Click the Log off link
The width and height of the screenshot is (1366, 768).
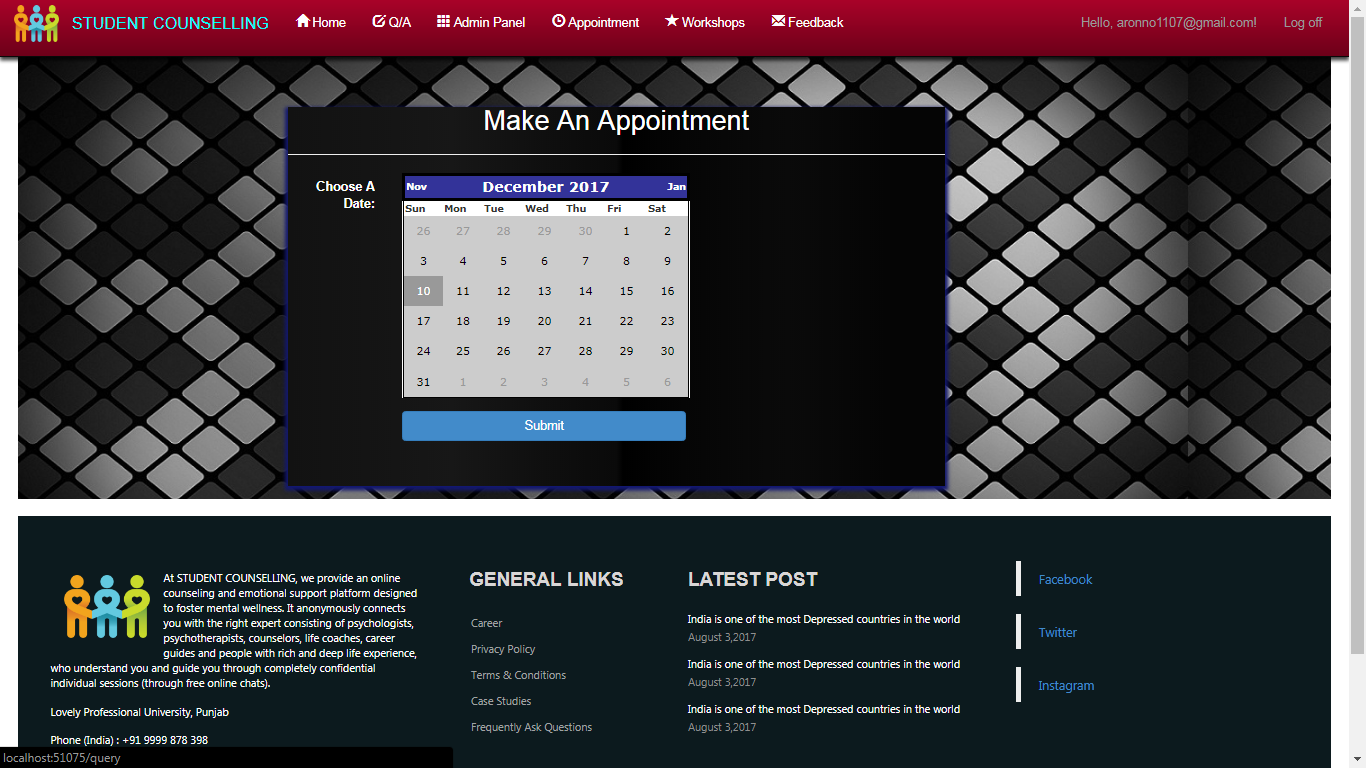coord(1303,22)
